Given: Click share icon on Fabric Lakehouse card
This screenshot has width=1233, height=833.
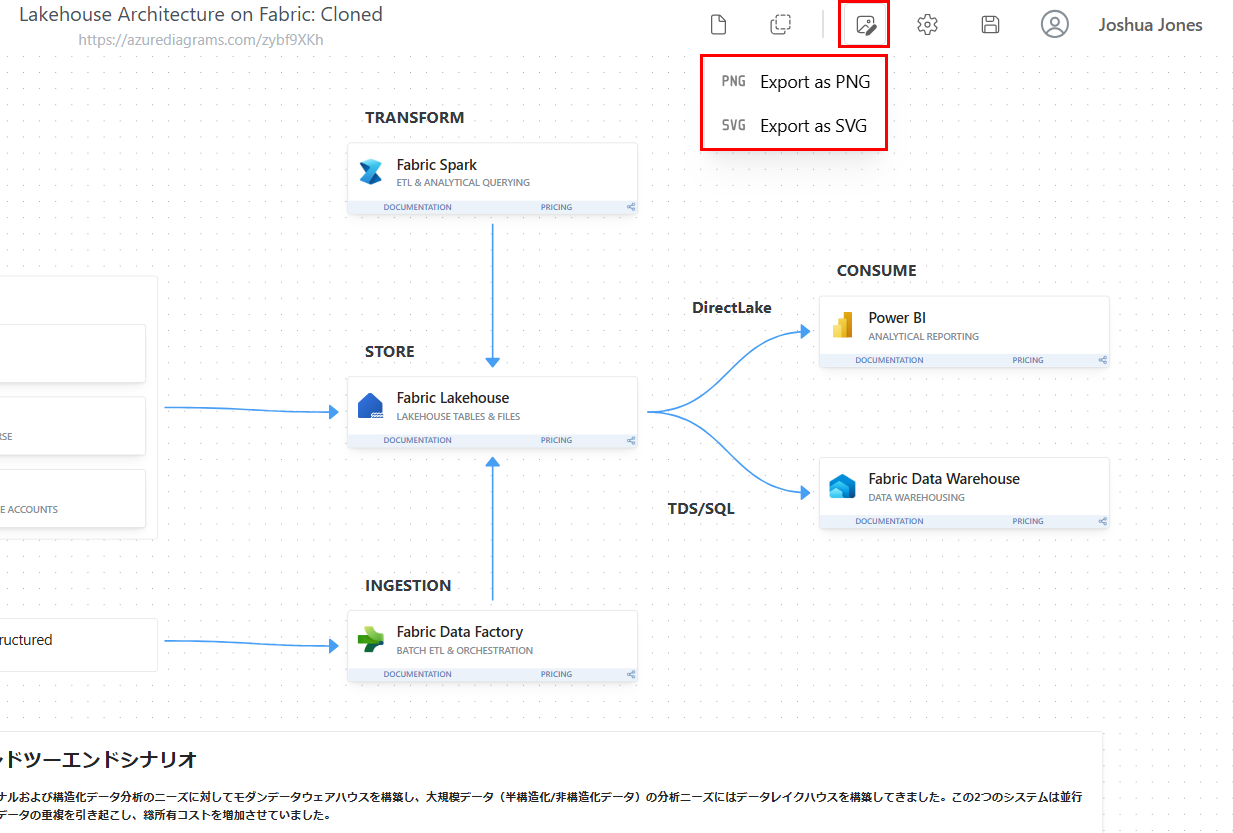Looking at the screenshot, I should click(x=631, y=441).
